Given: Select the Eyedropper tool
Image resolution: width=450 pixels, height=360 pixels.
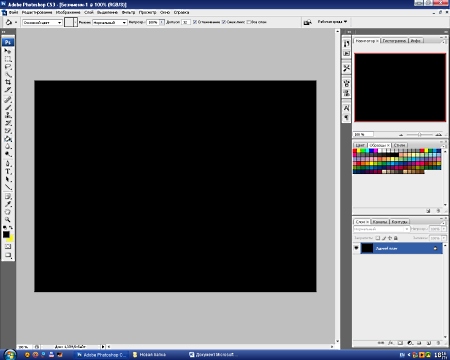Looking at the screenshot, I should pyautogui.click(x=8, y=204).
